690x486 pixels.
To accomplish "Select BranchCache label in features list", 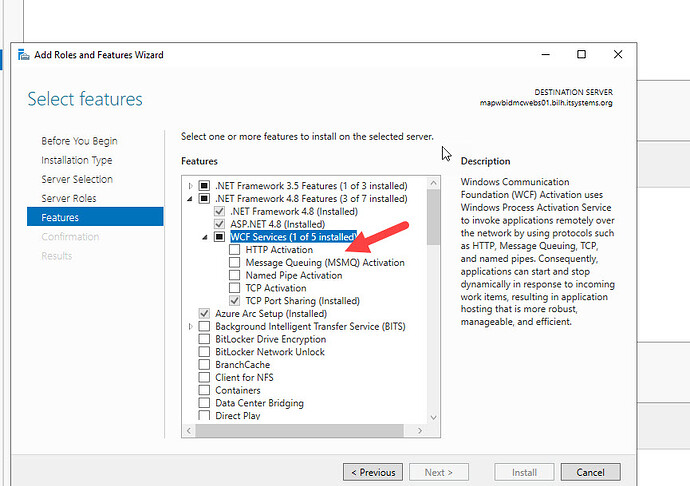I will (x=242, y=364).
